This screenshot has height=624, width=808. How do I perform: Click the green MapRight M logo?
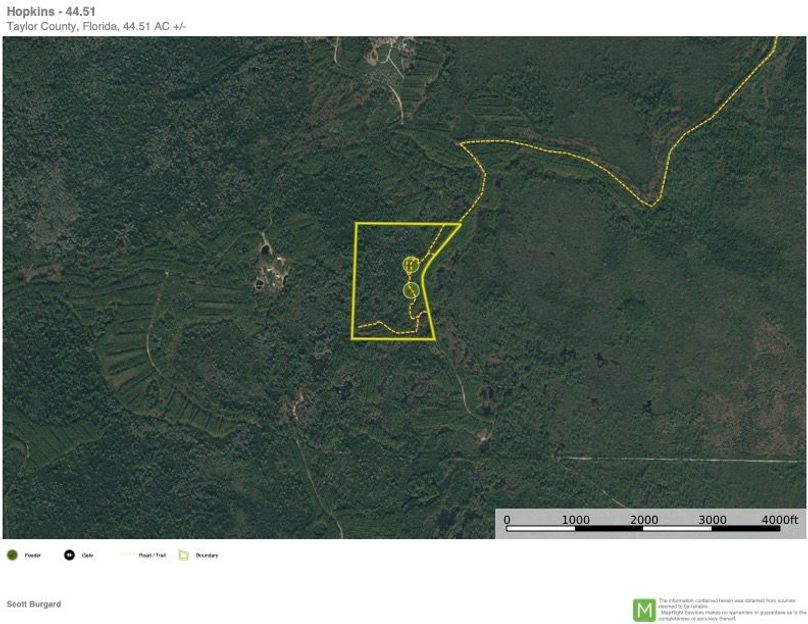click(x=644, y=609)
